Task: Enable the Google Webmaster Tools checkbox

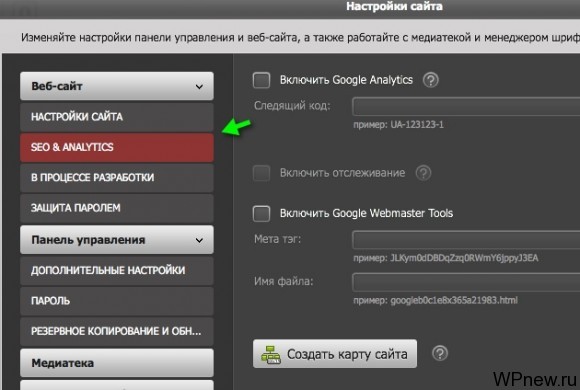Action: (262, 214)
